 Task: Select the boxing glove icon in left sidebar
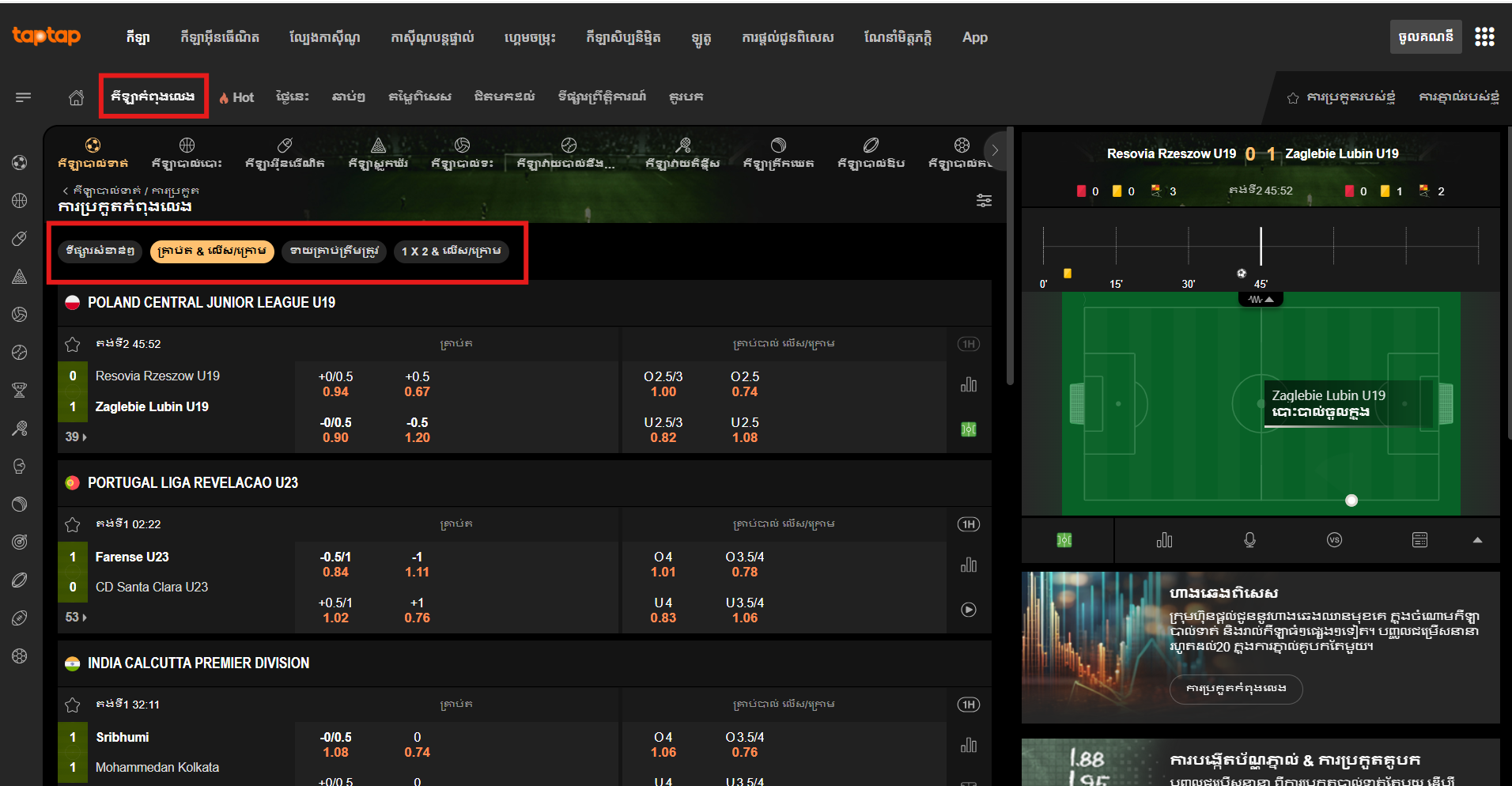(20, 466)
